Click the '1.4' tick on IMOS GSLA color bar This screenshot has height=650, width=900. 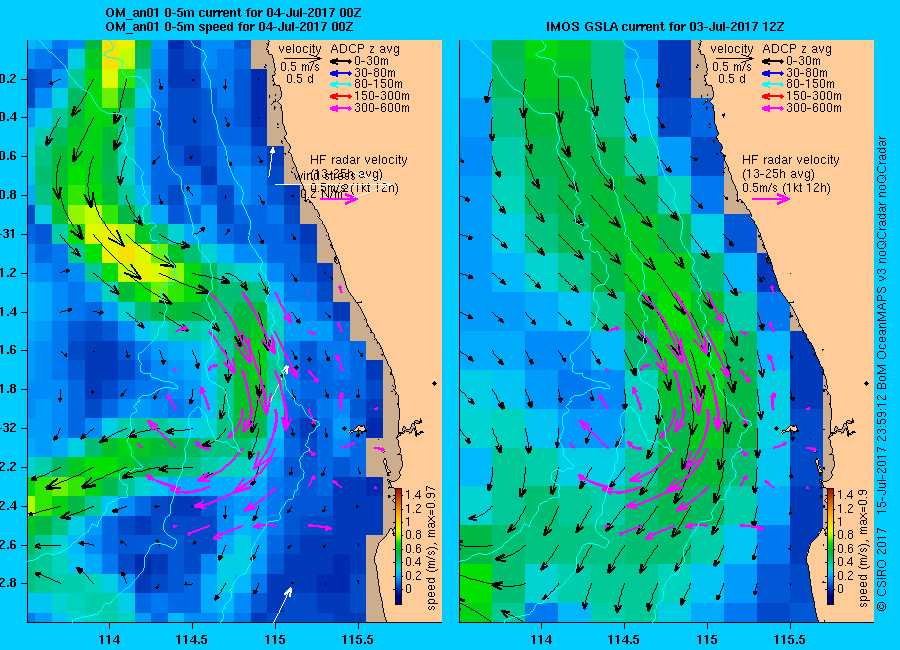point(845,494)
